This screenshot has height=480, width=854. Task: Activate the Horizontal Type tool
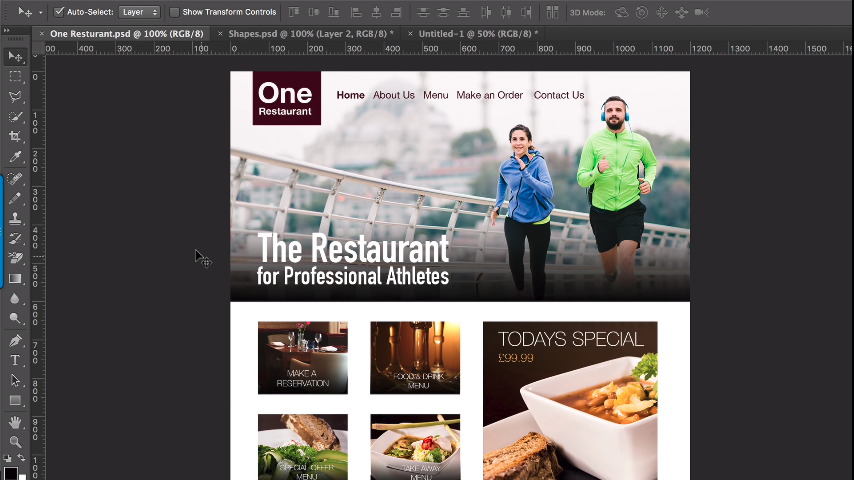tap(15, 360)
